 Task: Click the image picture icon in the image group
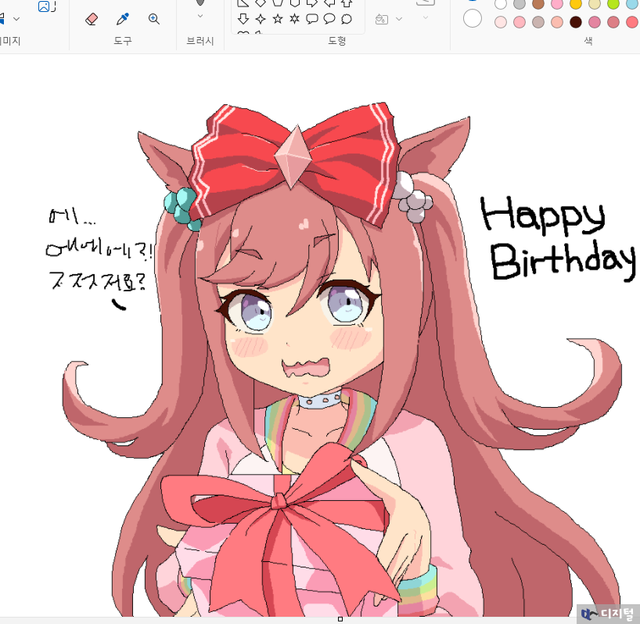[x=44, y=6]
